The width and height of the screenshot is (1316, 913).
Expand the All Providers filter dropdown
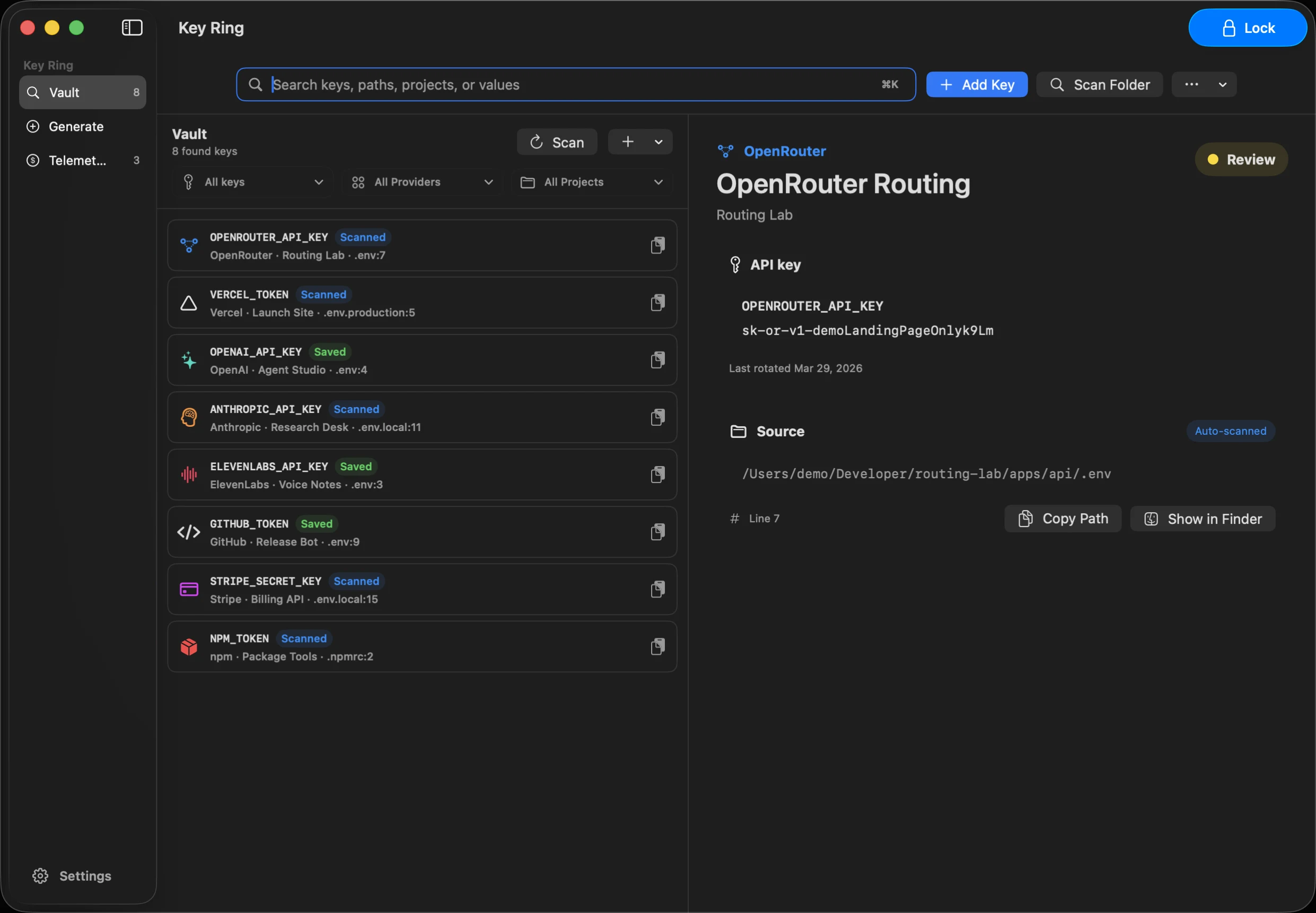click(422, 182)
